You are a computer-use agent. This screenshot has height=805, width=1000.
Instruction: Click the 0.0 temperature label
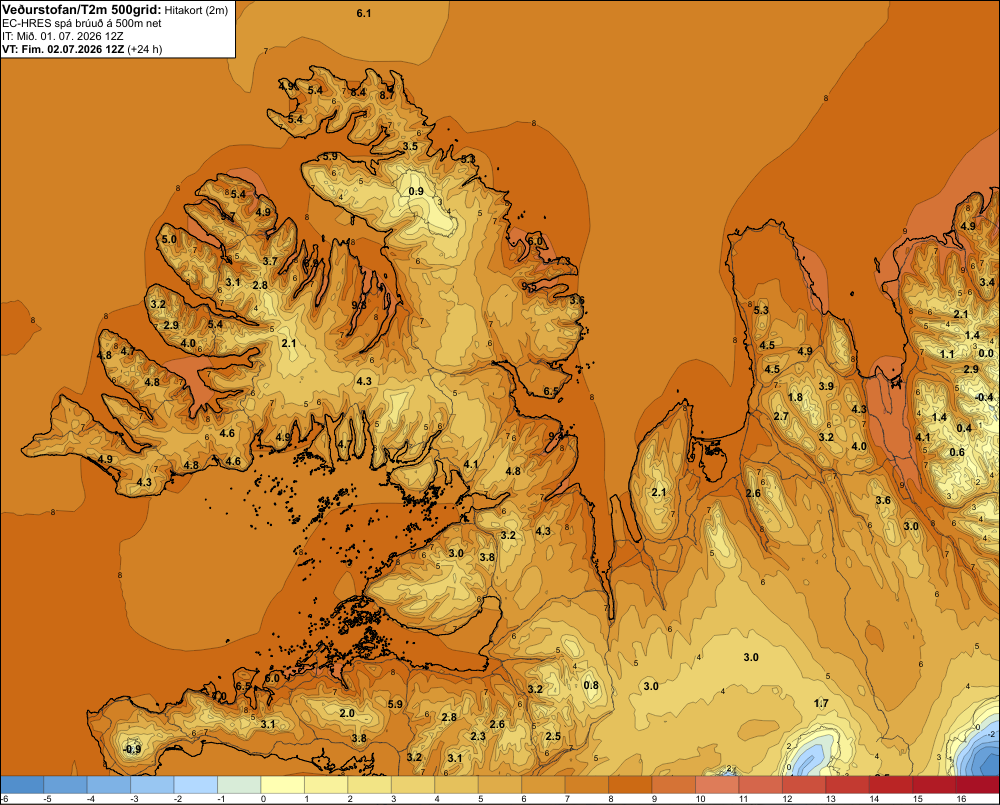pos(986,353)
